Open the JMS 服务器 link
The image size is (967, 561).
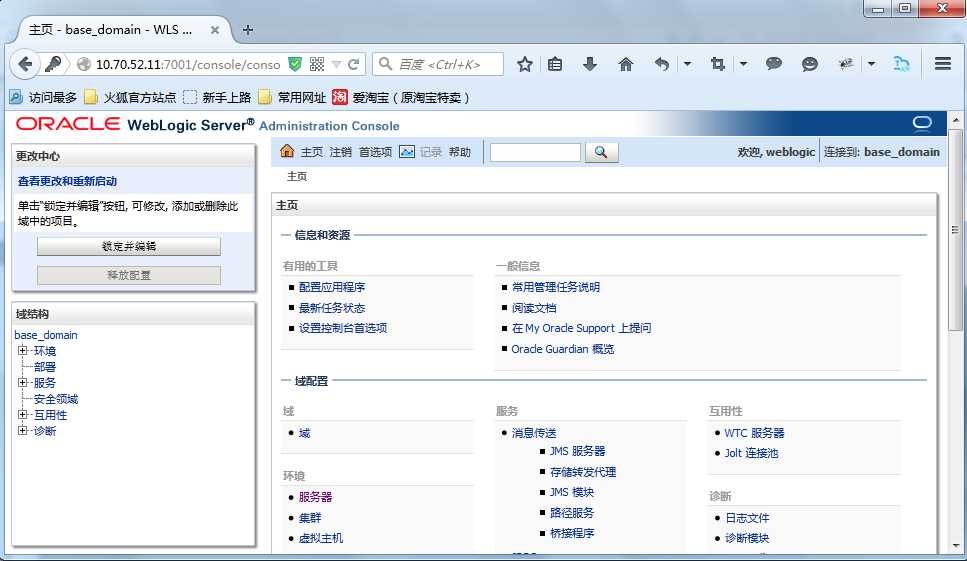(x=577, y=451)
